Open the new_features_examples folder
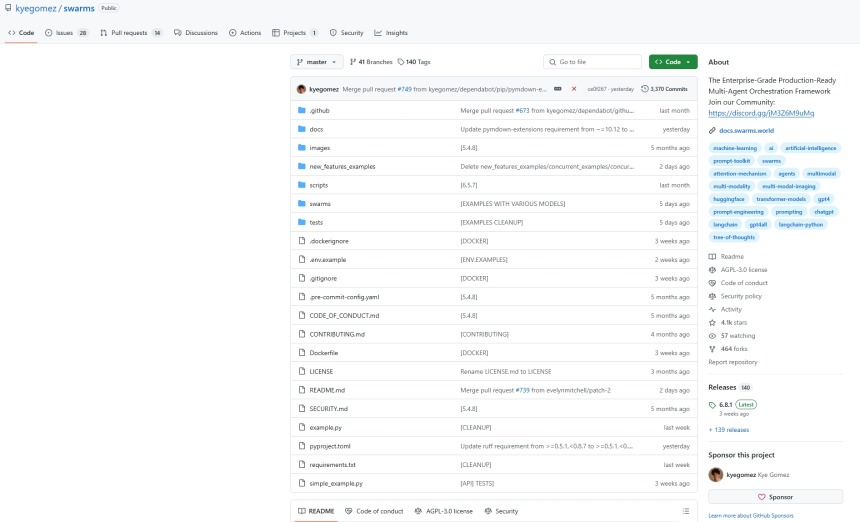 [x=342, y=167]
